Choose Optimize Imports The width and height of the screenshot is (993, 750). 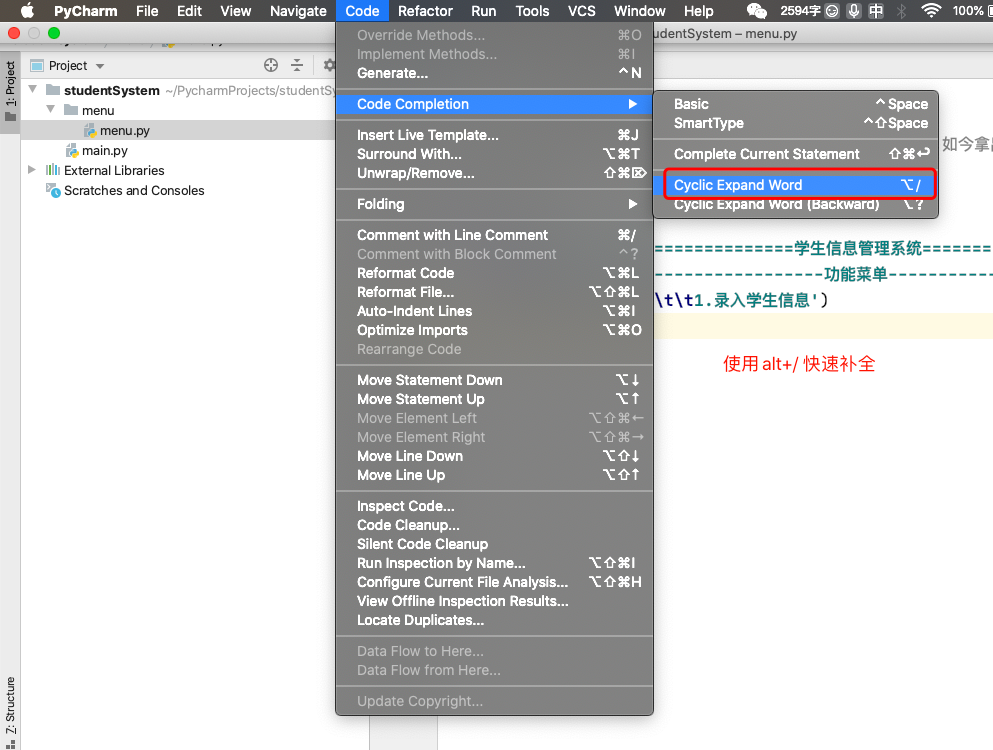coord(494,330)
